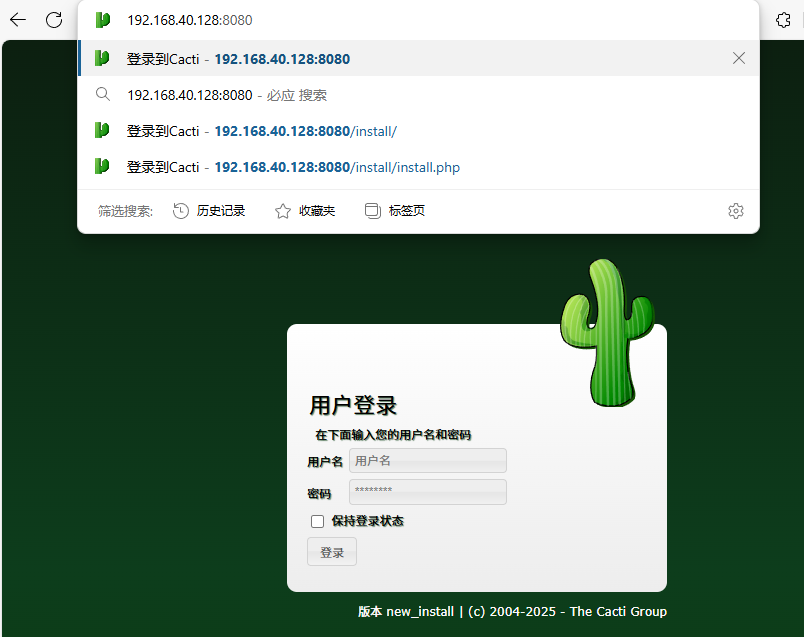Click the 保持登录状态 label text

click(368, 521)
